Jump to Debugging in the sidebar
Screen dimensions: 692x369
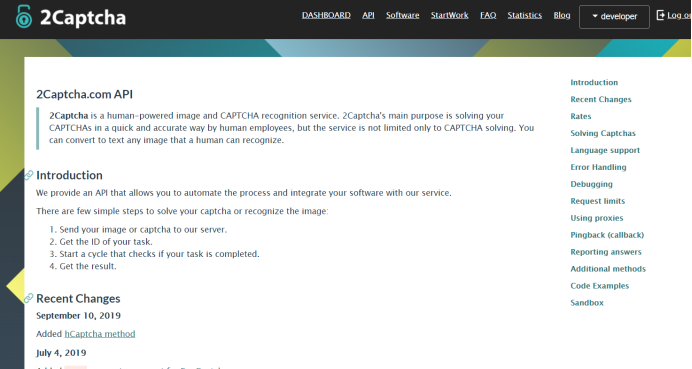pyautogui.click(x=591, y=184)
